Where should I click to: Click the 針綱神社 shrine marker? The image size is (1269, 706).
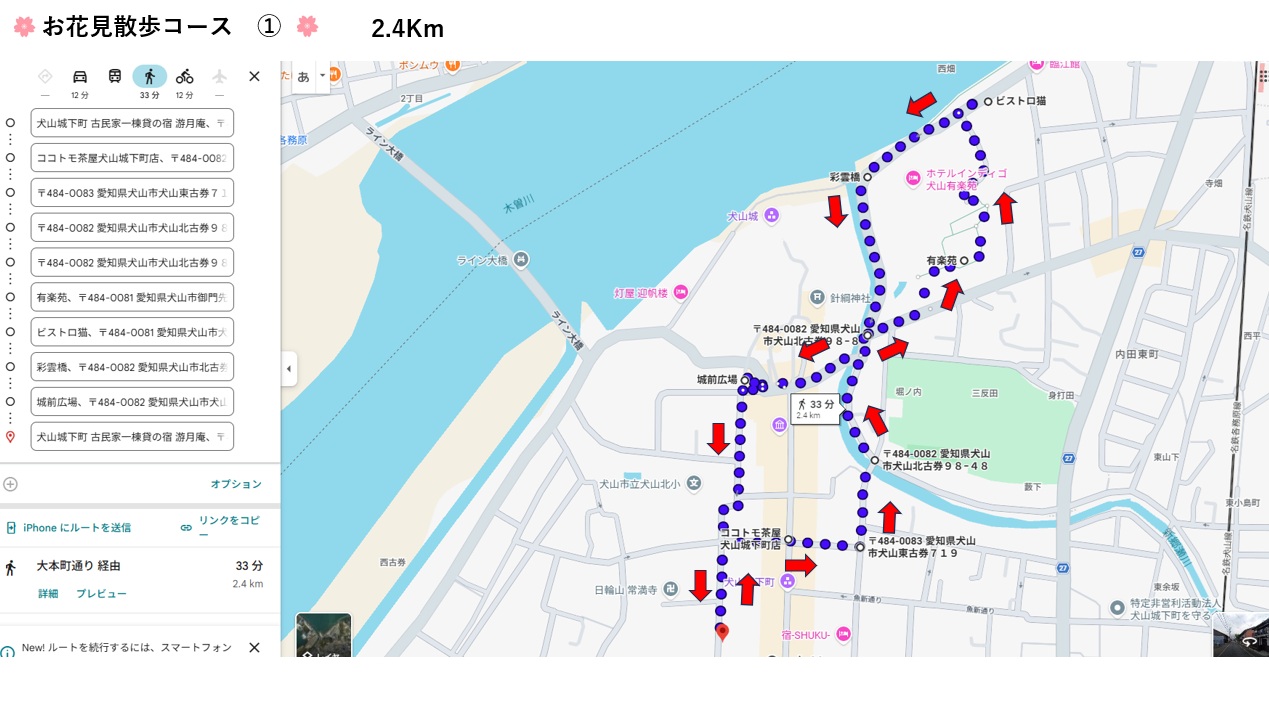tap(817, 297)
